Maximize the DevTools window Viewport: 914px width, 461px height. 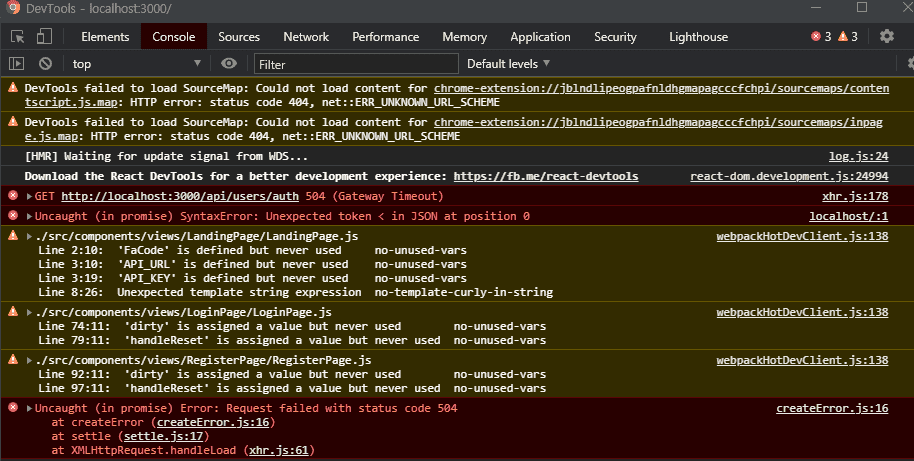click(x=862, y=7)
